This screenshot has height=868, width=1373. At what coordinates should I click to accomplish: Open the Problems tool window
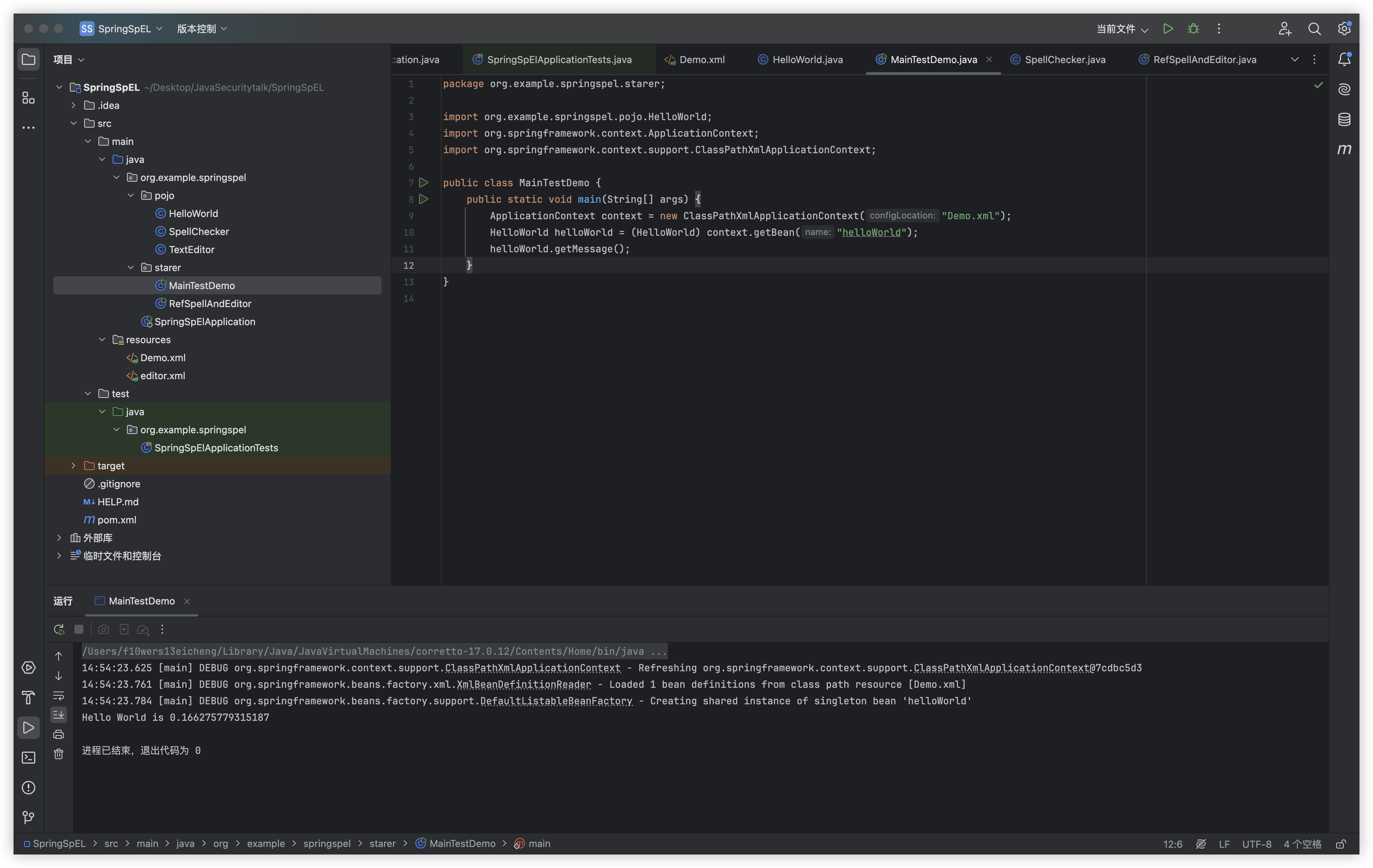click(x=28, y=788)
